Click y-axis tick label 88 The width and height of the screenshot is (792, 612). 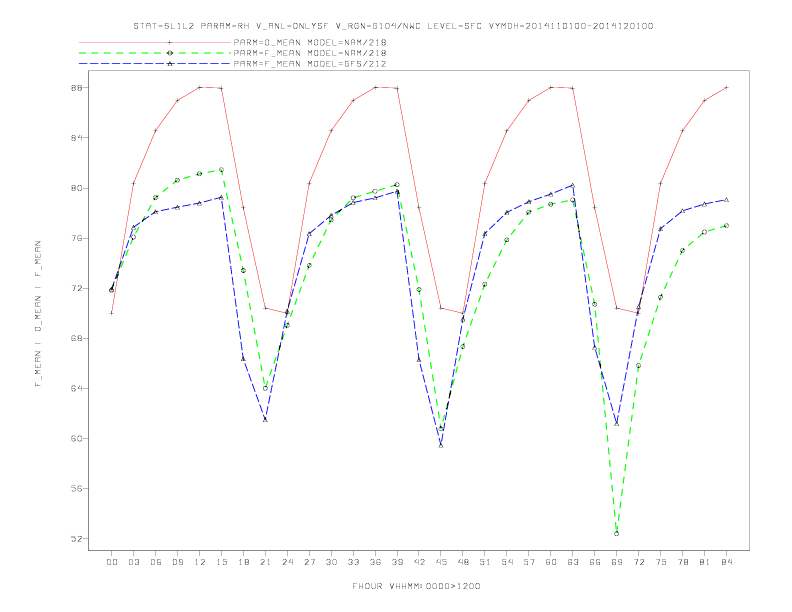pos(76,87)
